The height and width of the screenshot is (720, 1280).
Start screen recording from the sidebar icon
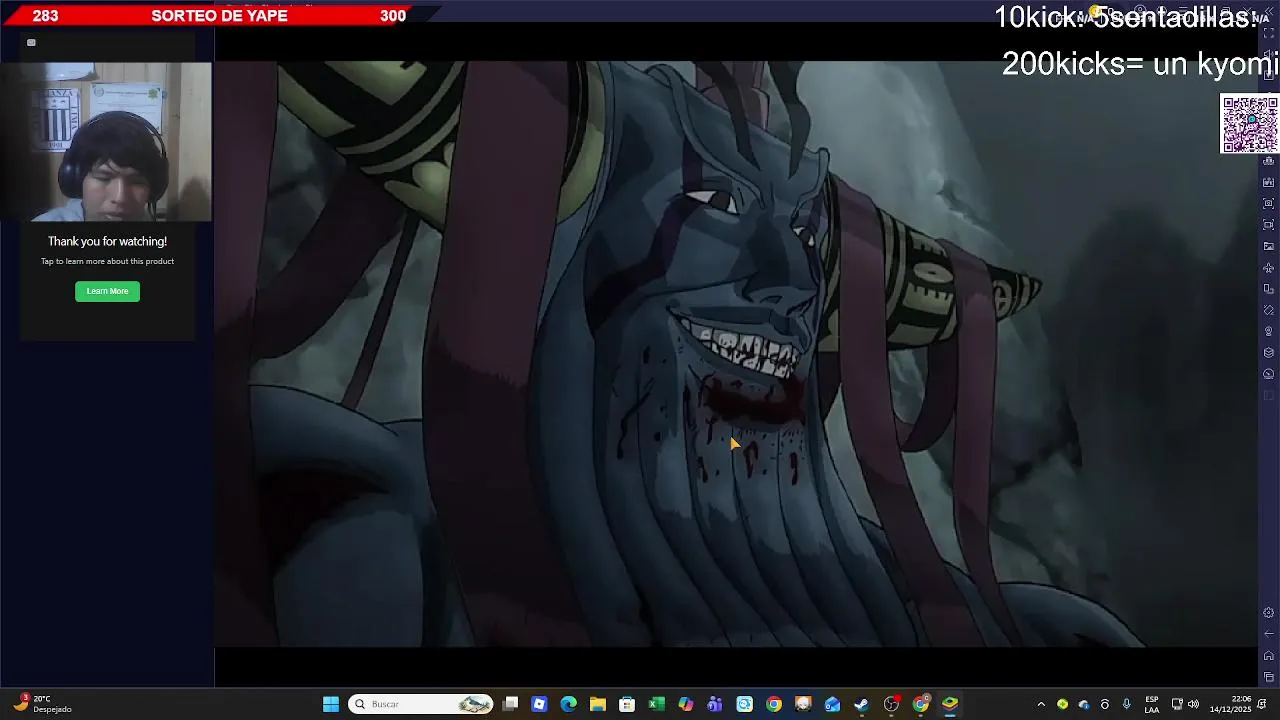point(1269,224)
